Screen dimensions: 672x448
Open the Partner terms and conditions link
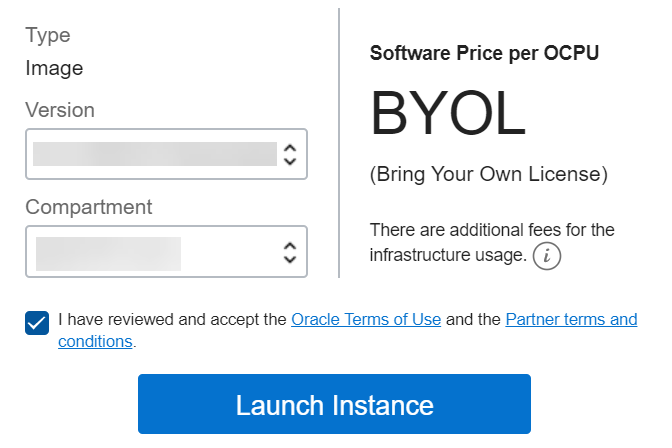pyautogui.click(x=571, y=320)
